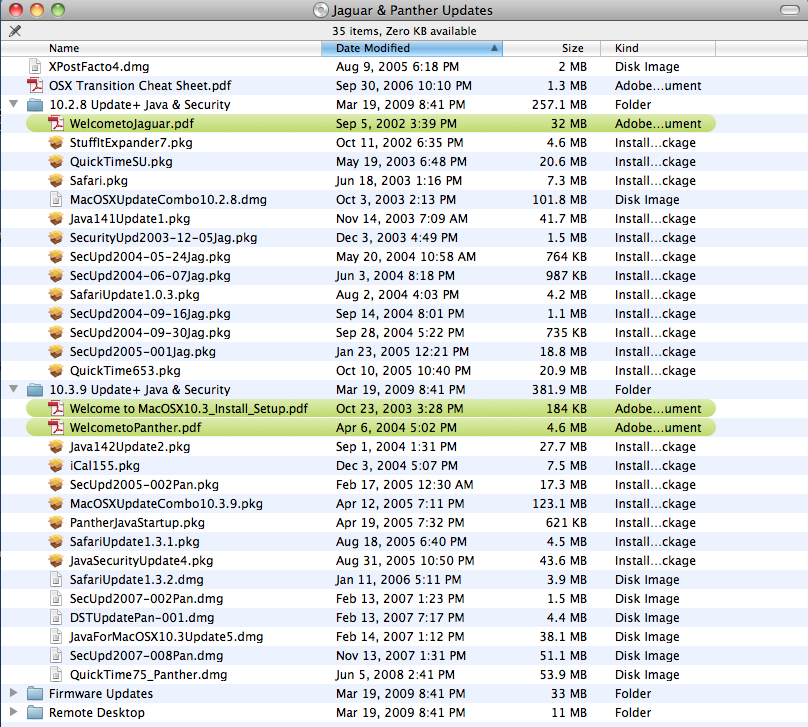Screen dimensions: 808x727
Task: Click the Nov 13, 2007 1:31 PM date
Action: (400, 656)
